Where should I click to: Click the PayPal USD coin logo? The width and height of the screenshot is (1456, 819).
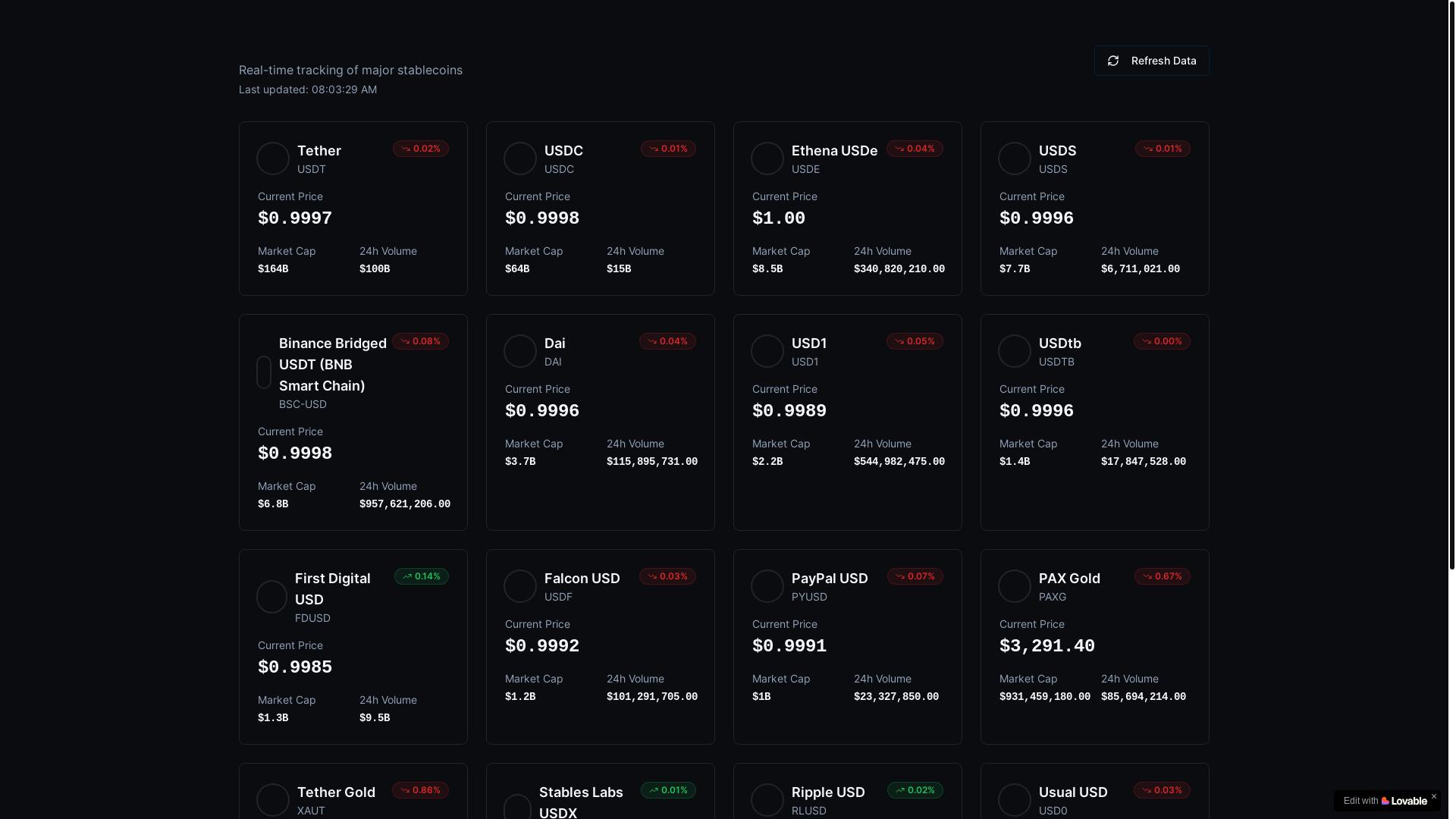[x=767, y=586]
